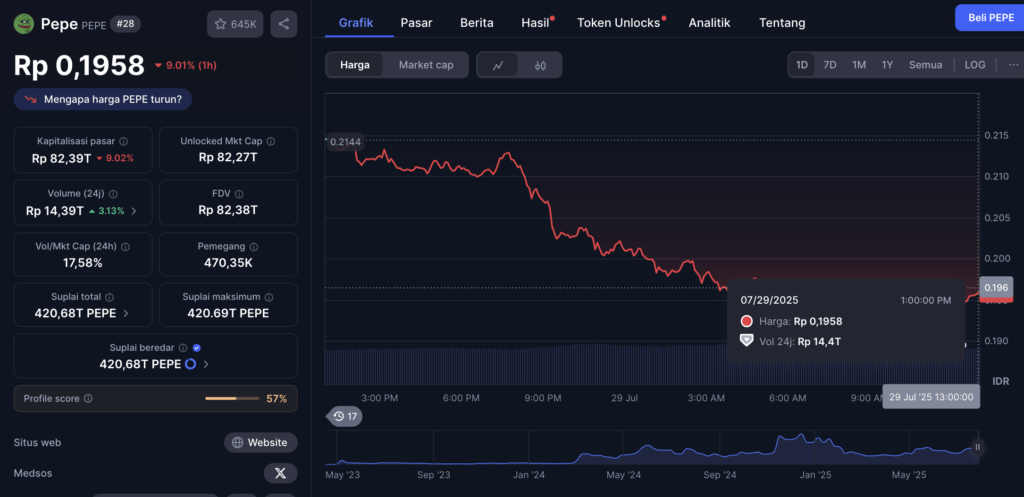Open the Grafik tab
Image resolution: width=1024 pixels, height=497 pixels.
click(x=356, y=23)
